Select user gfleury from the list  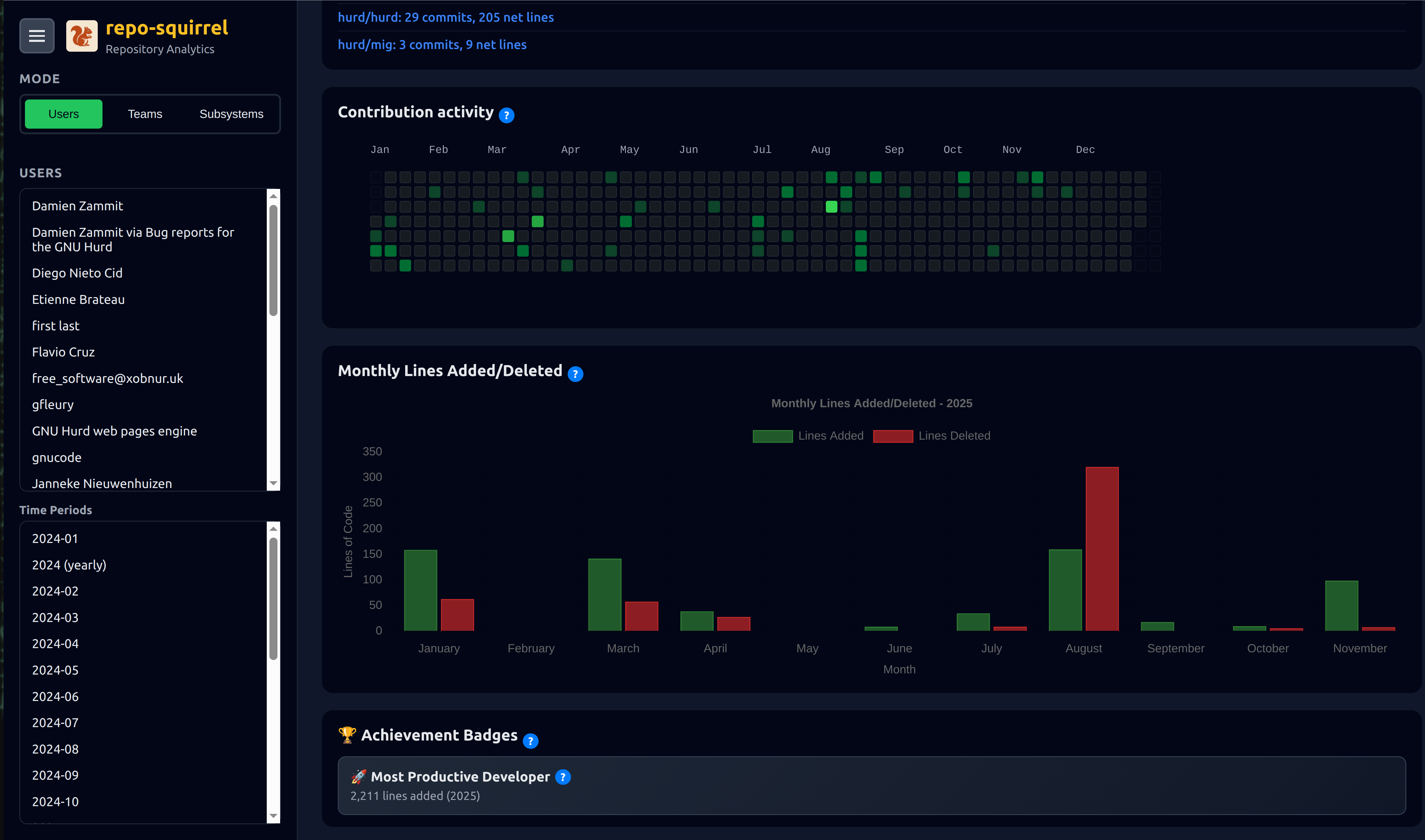pos(53,404)
